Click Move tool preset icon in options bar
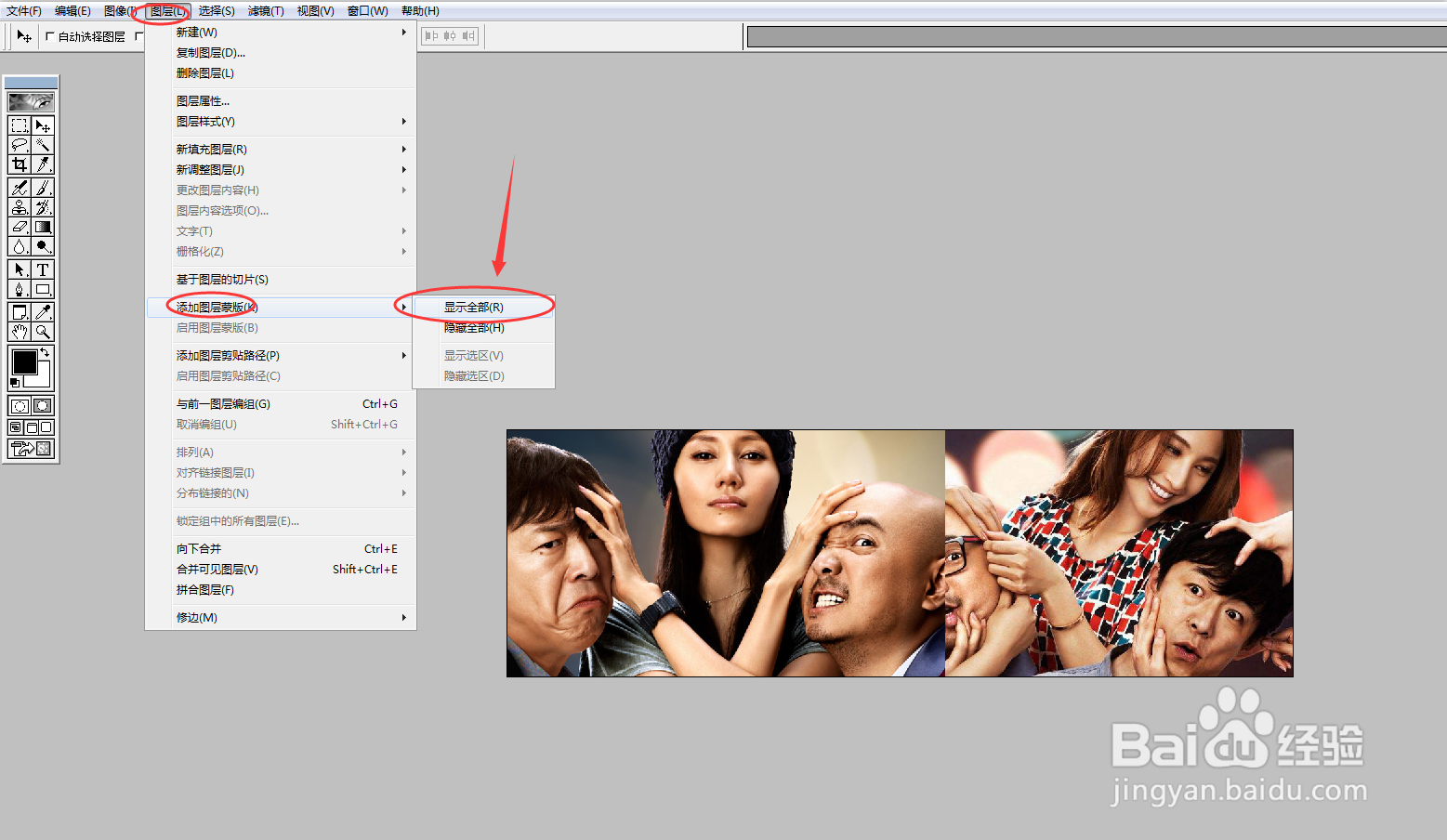 (24, 36)
